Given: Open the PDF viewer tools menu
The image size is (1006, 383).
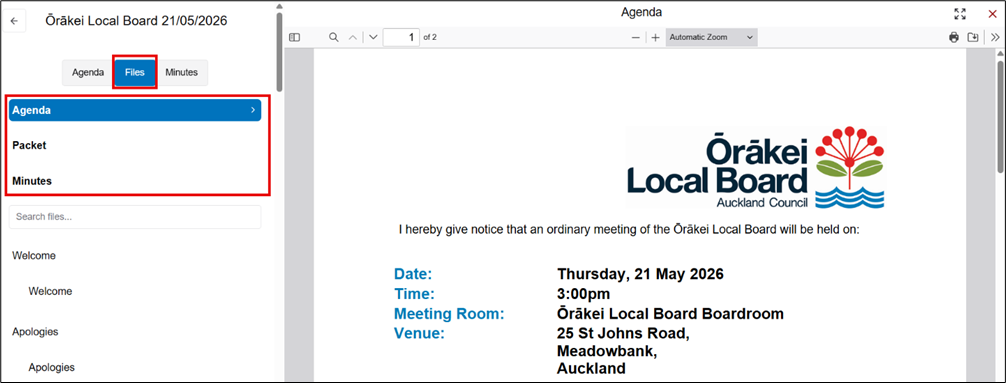Looking at the screenshot, I should (995, 37).
